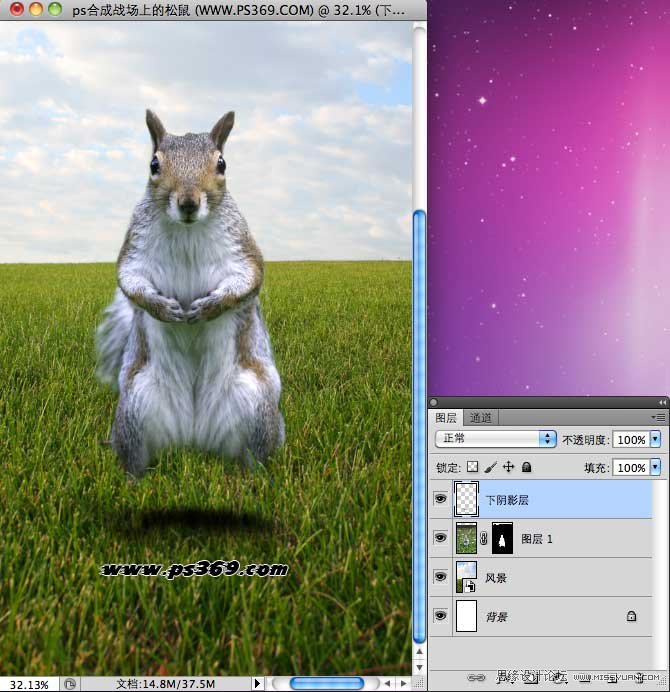
Task: Click the 文档:14.8M/37.5M status text
Action: coord(166,684)
